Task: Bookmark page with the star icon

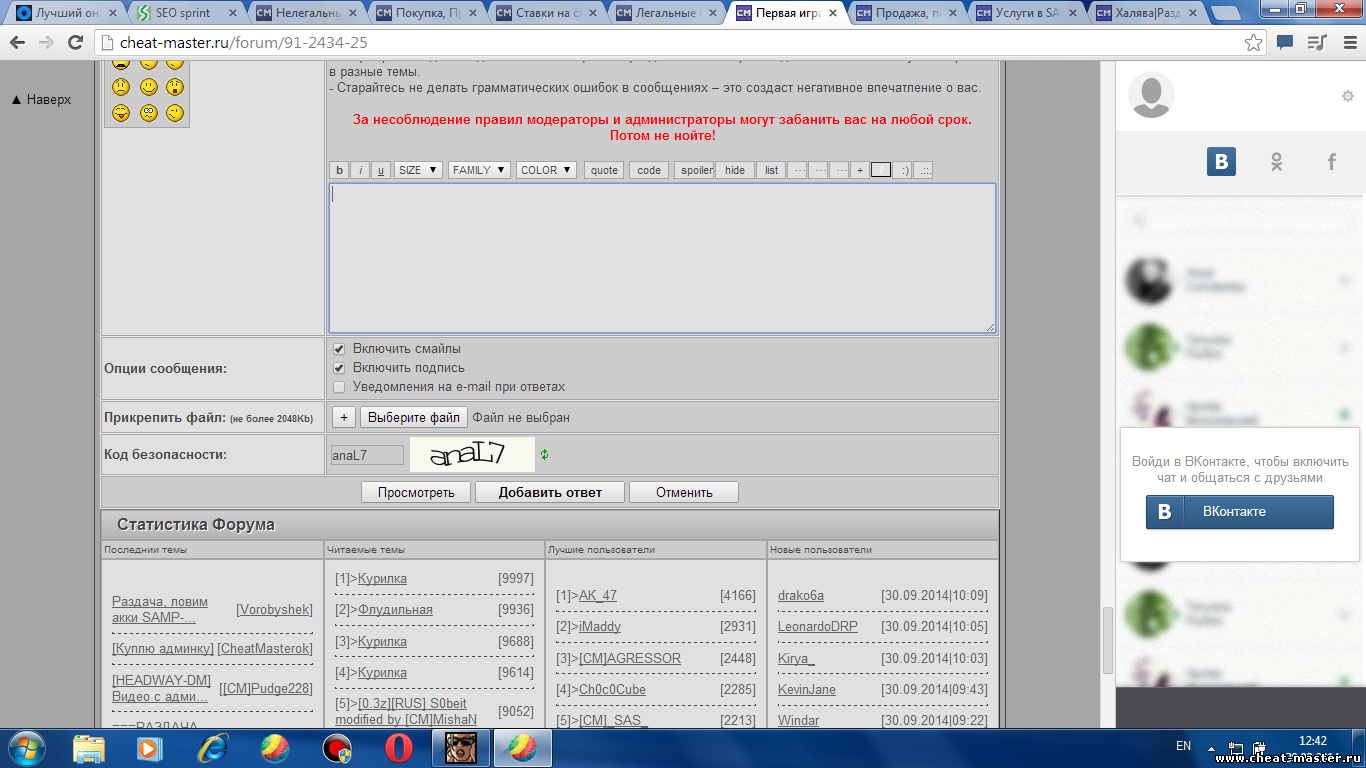Action: click(x=1253, y=43)
